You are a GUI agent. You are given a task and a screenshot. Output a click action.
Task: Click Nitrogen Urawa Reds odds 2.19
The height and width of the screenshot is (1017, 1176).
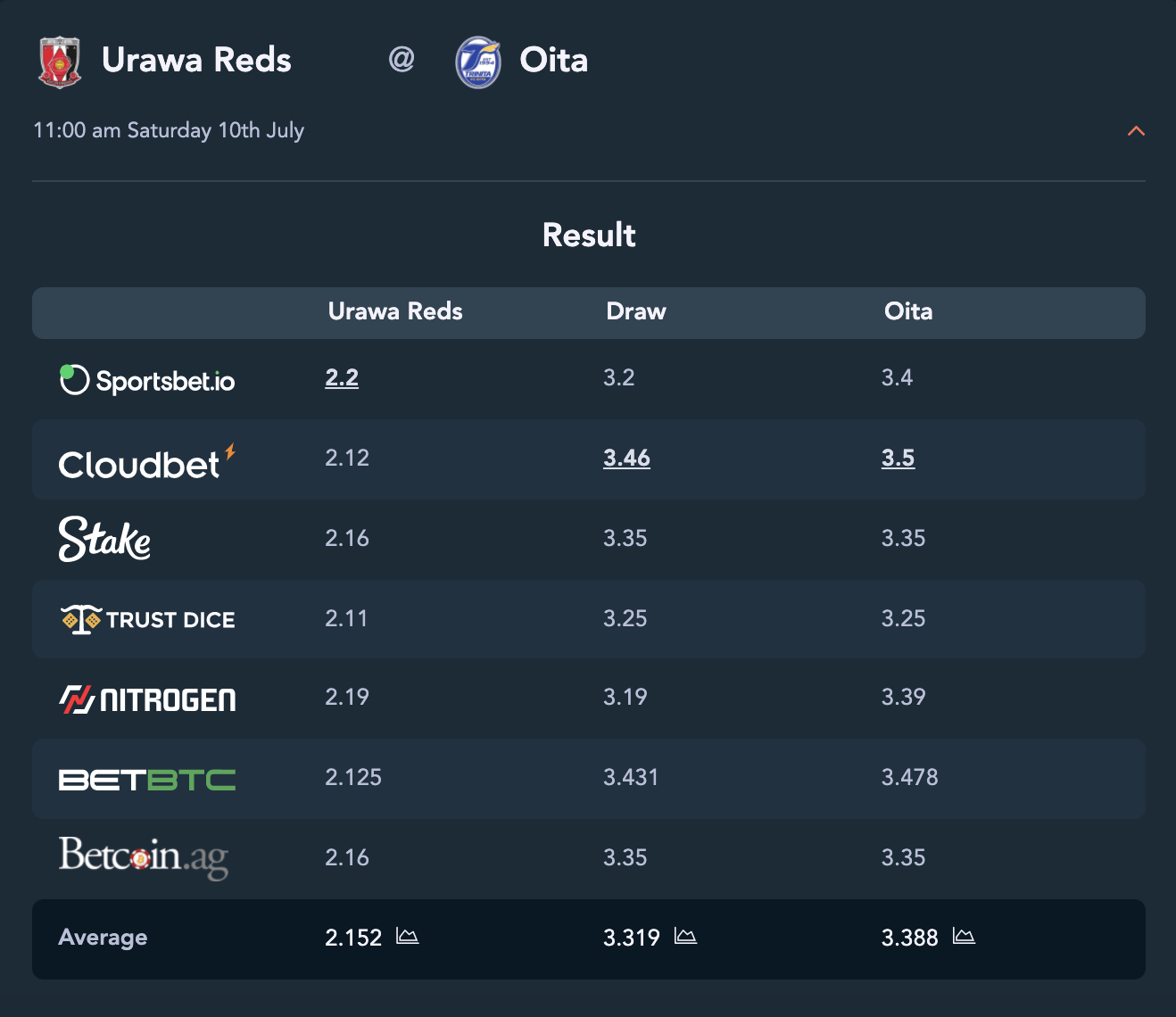(347, 697)
